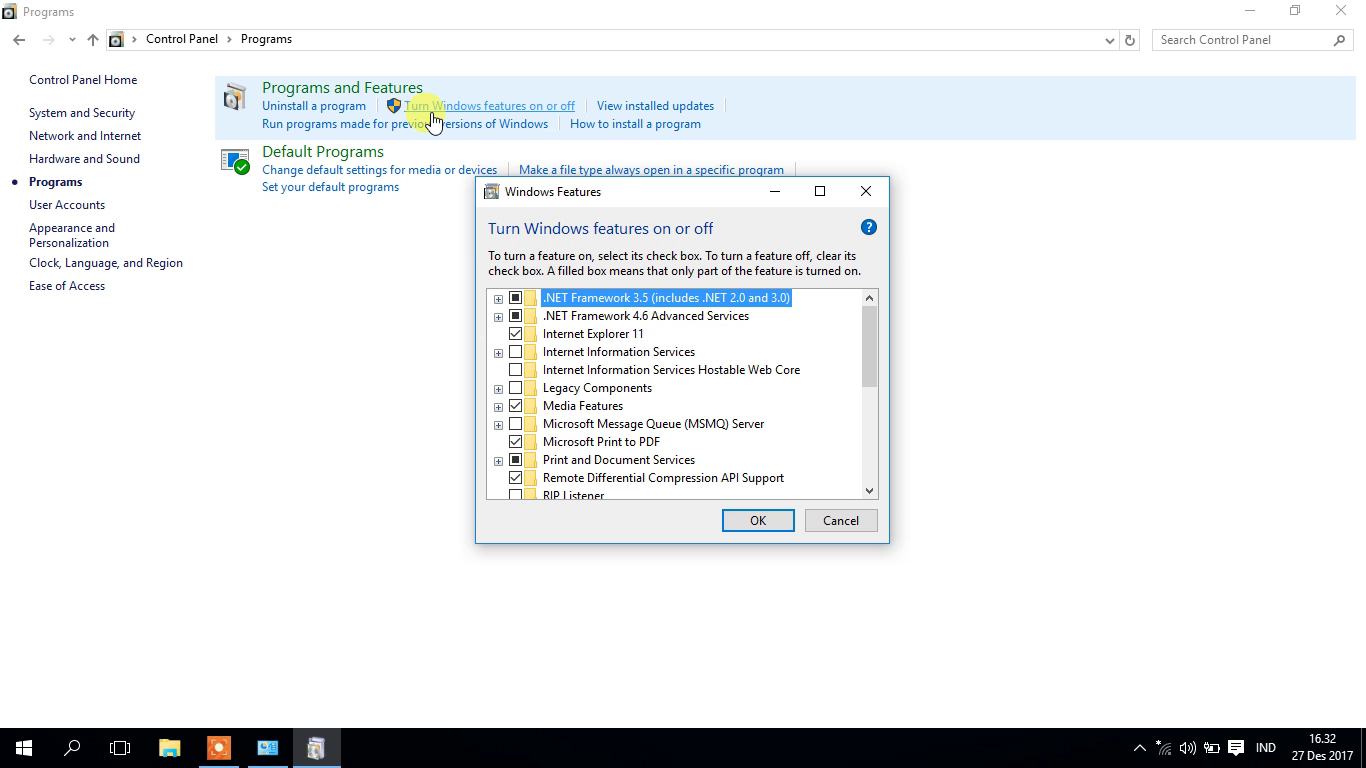Uncheck Microsoft Print to PDF
This screenshot has width=1366, height=768.
point(515,442)
